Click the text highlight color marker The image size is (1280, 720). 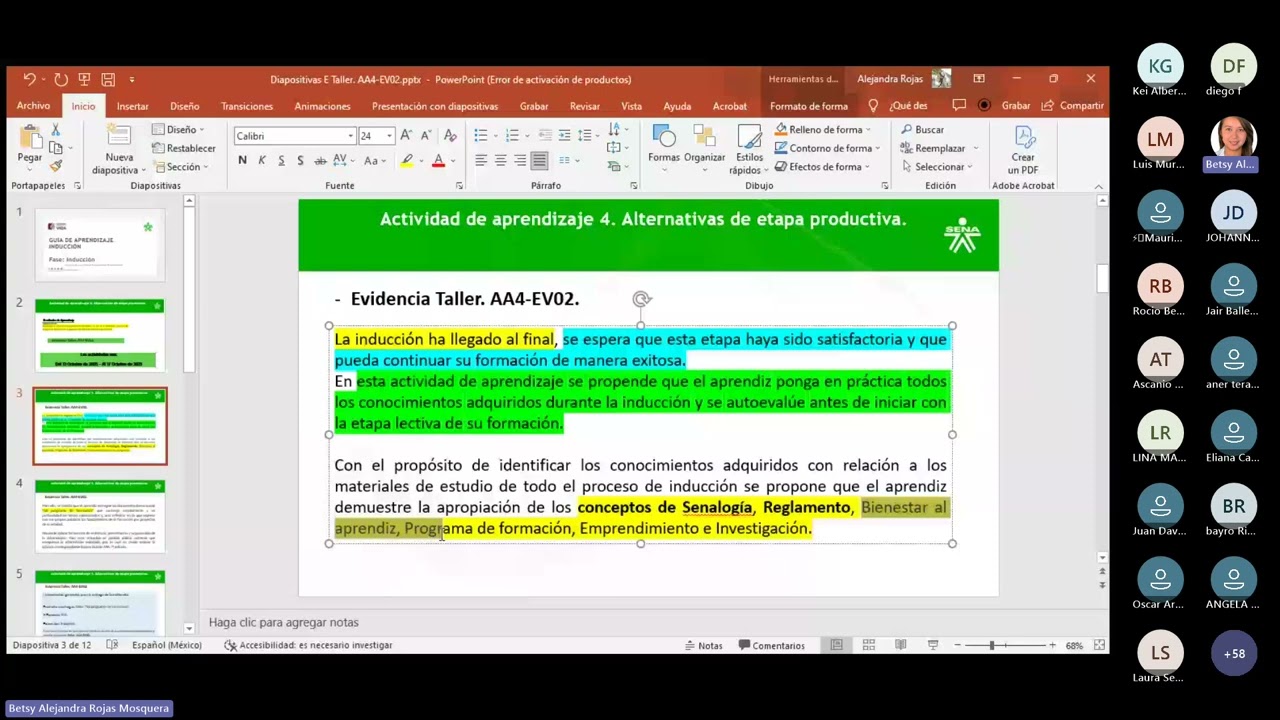pyautogui.click(x=407, y=160)
